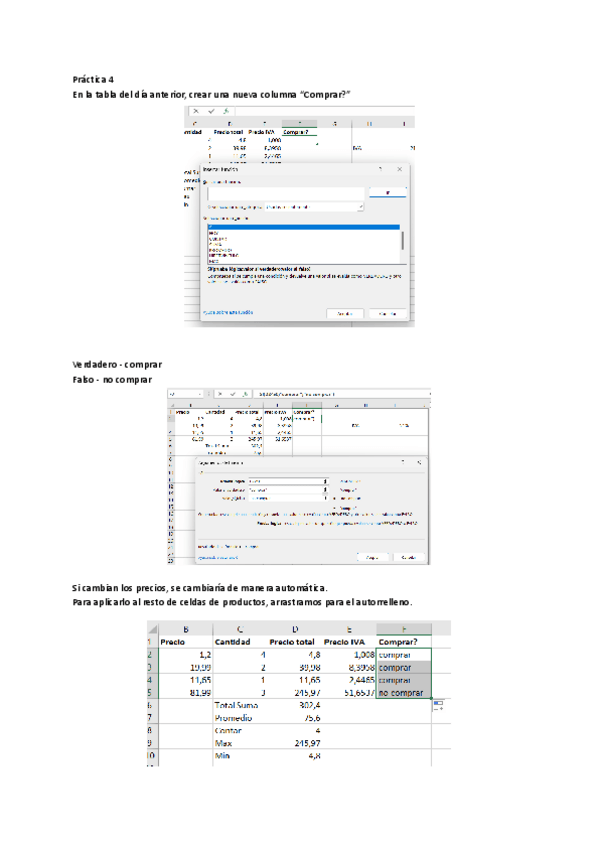
Task: Click the formula bar confirm checkmark icon
Action: [x=211, y=111]
